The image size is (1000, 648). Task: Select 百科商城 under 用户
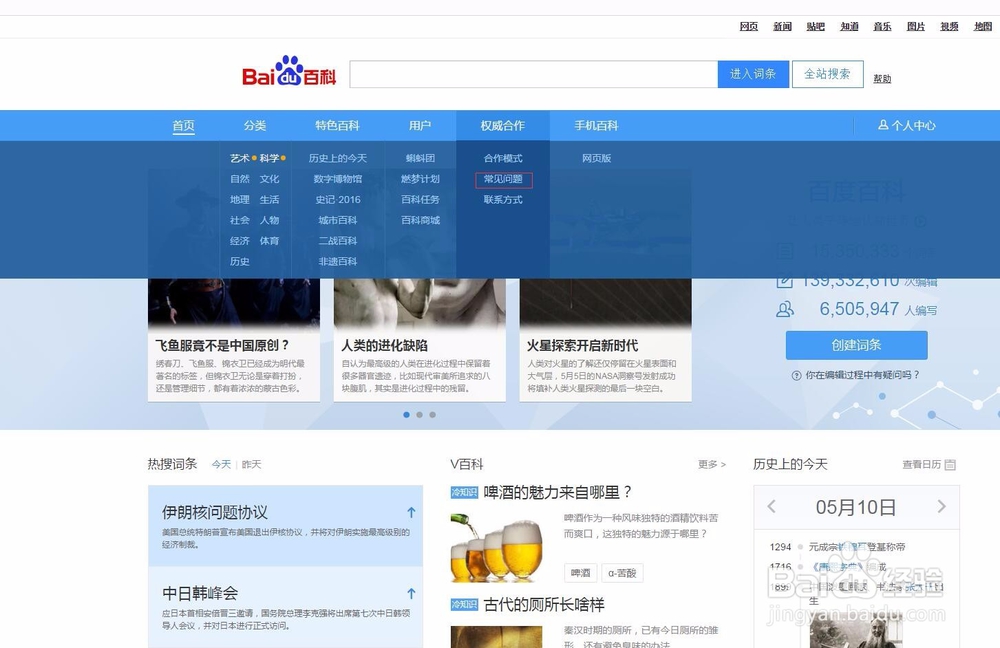(x=420, y=220)
